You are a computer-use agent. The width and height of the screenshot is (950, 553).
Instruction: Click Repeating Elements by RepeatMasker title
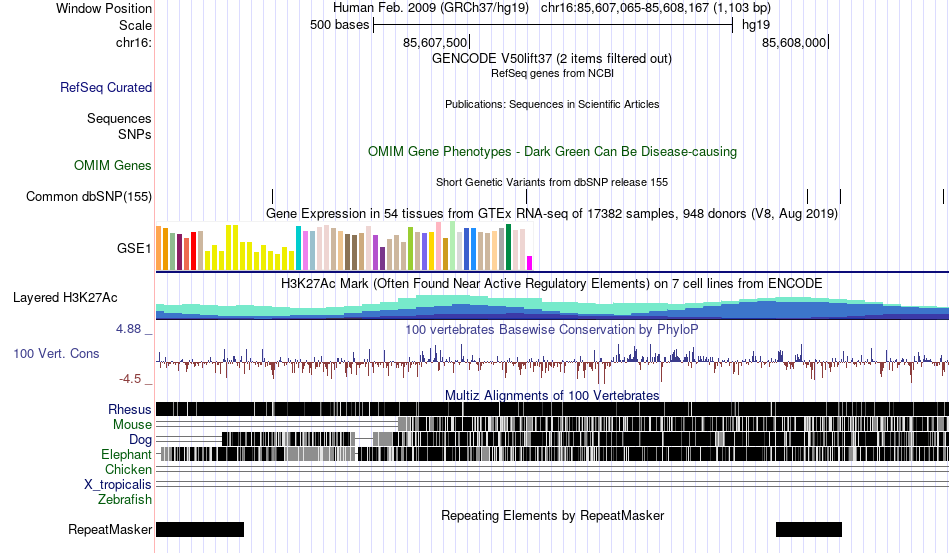pyautogui.click(x=553, y=515)
